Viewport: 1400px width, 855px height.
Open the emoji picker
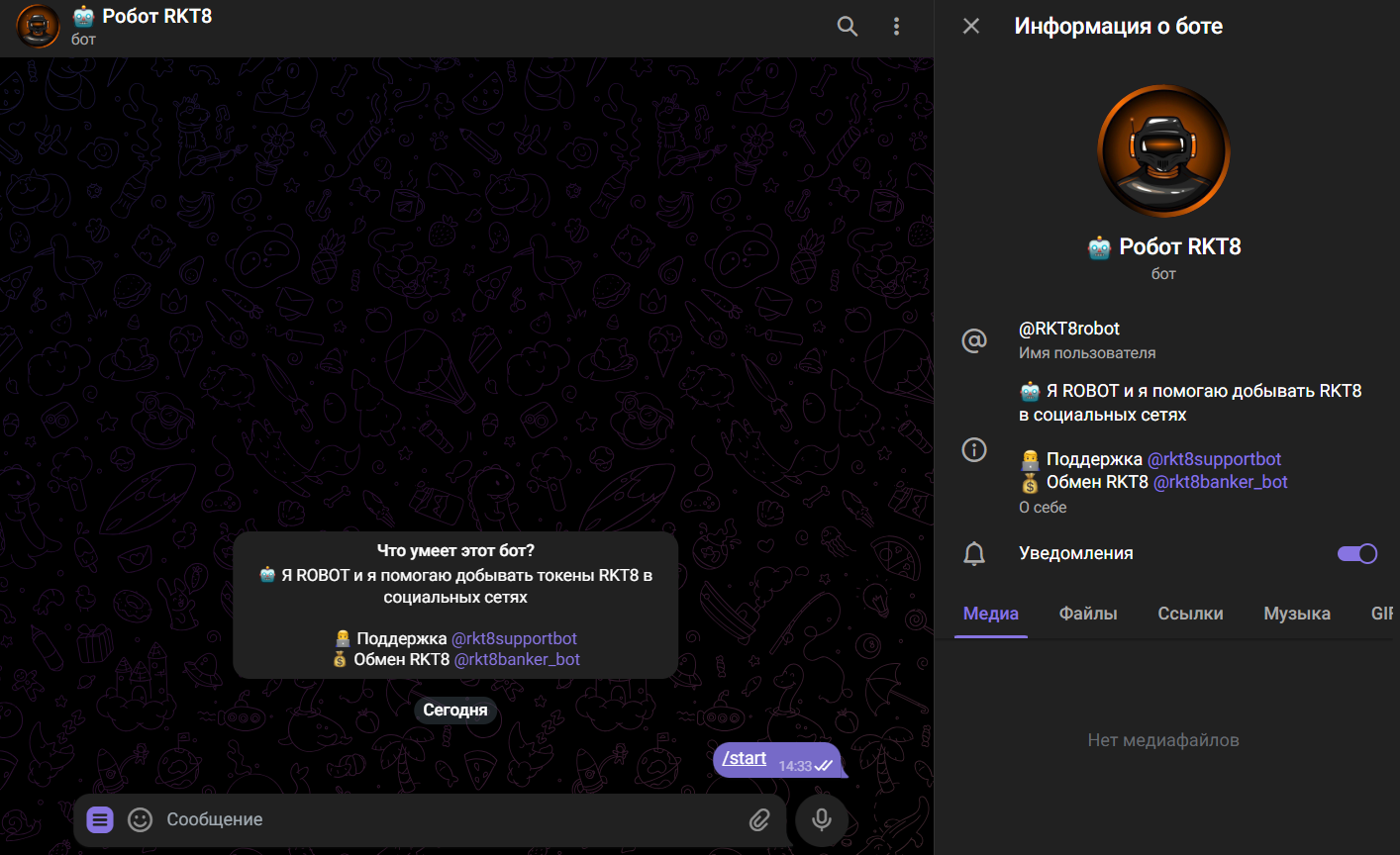coord(141,819)
